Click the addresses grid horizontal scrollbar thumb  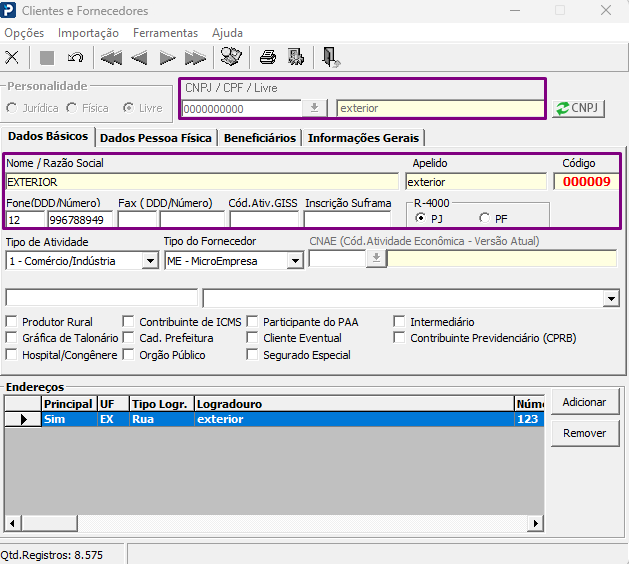click(49, 523)
